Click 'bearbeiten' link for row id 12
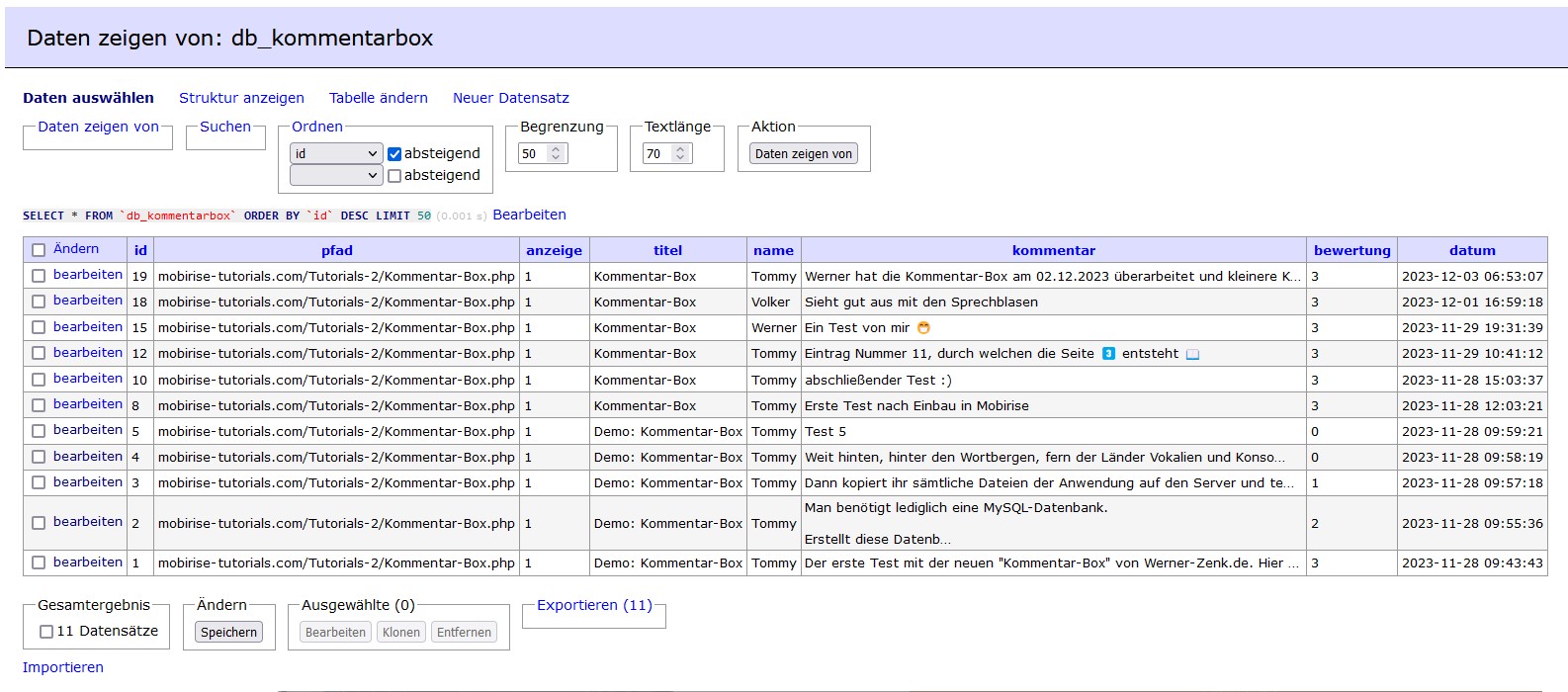Image resolution: width=1568 pixels, height=692 pixels. coord(88,353)
